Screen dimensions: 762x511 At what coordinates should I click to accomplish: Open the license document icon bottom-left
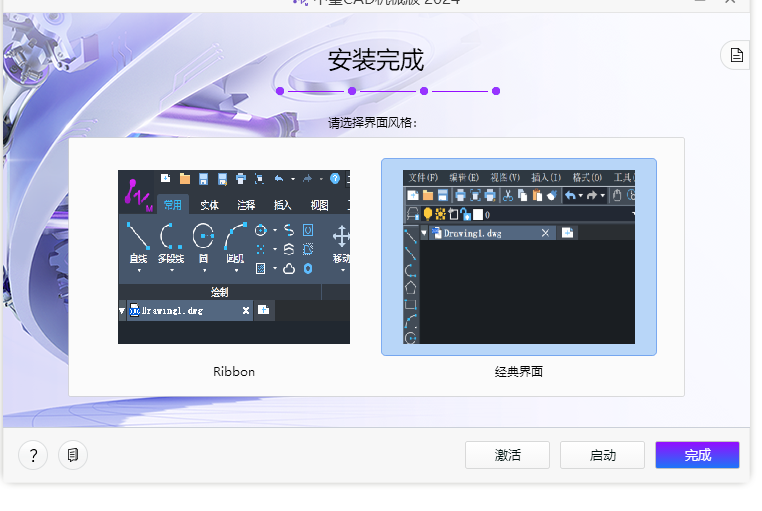point(73,456)
